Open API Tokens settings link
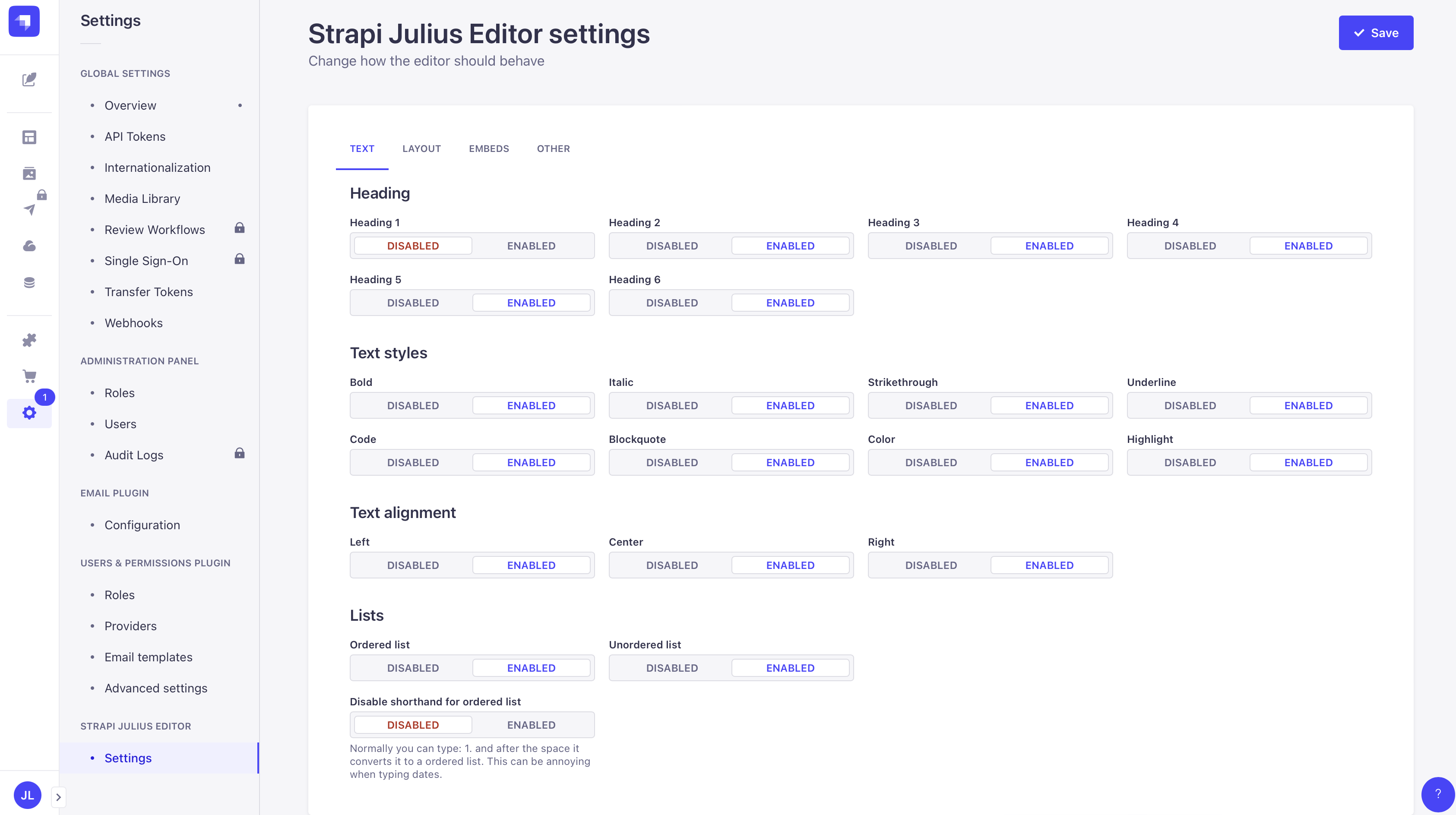This screenshot has height=815, width=1456. point(135,136)
